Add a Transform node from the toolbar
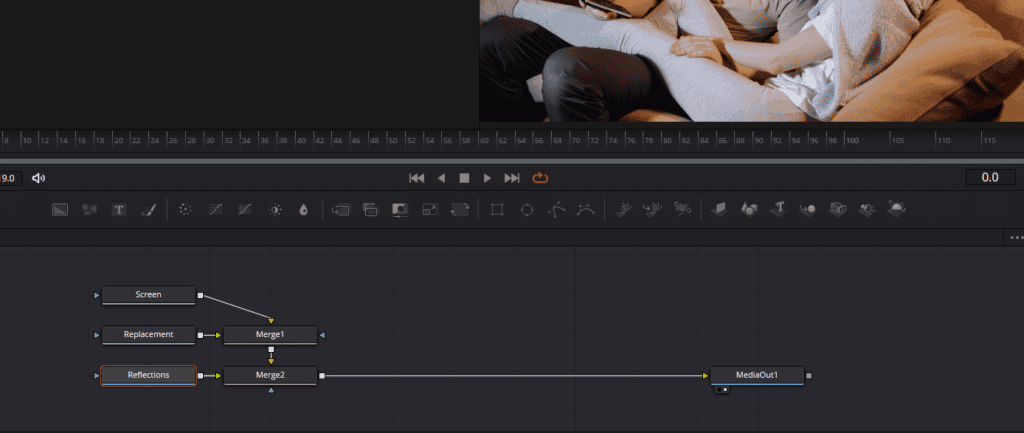The width and height of the screenshot is (1024, 433). 460,210
